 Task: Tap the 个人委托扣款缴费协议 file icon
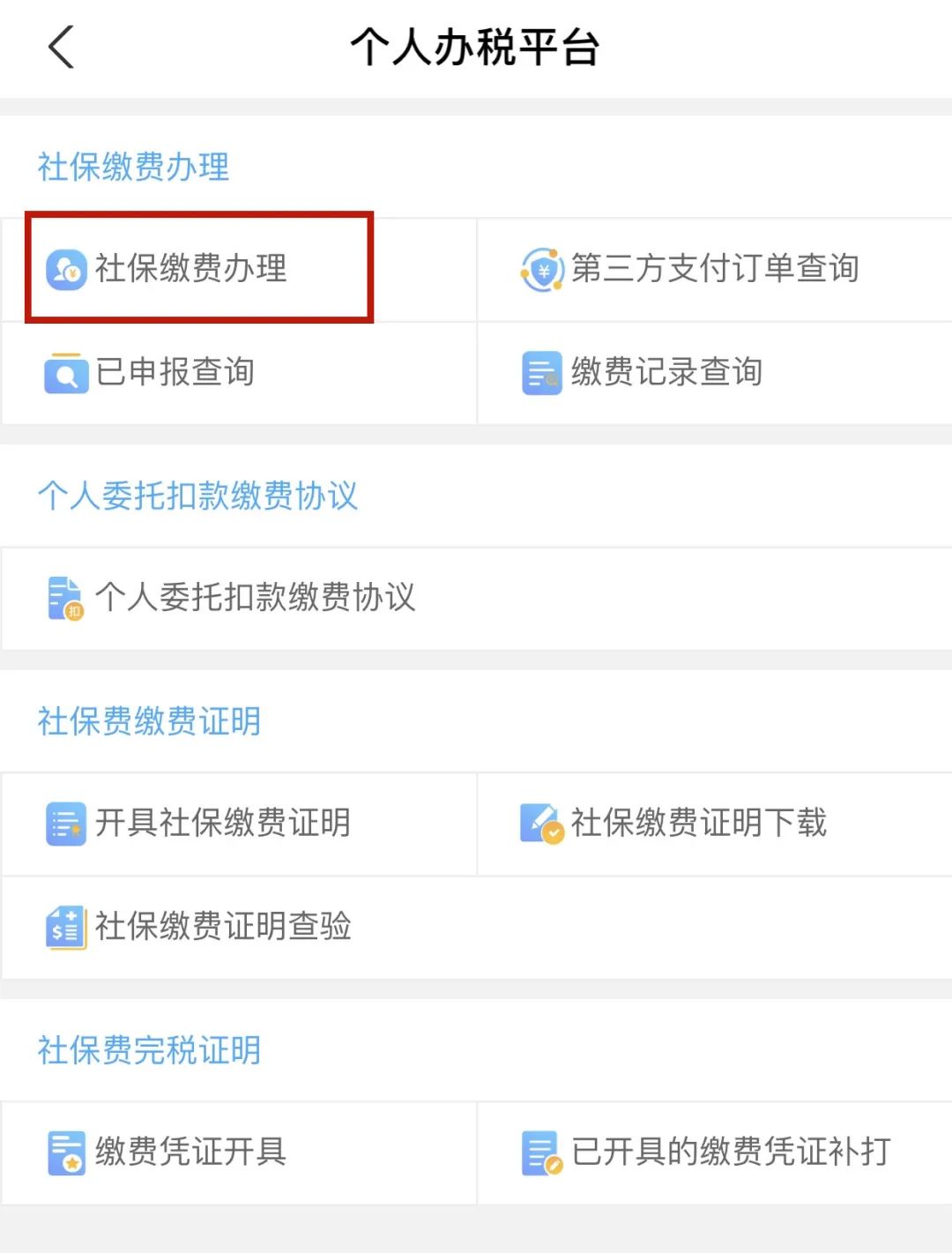(66, 598)
